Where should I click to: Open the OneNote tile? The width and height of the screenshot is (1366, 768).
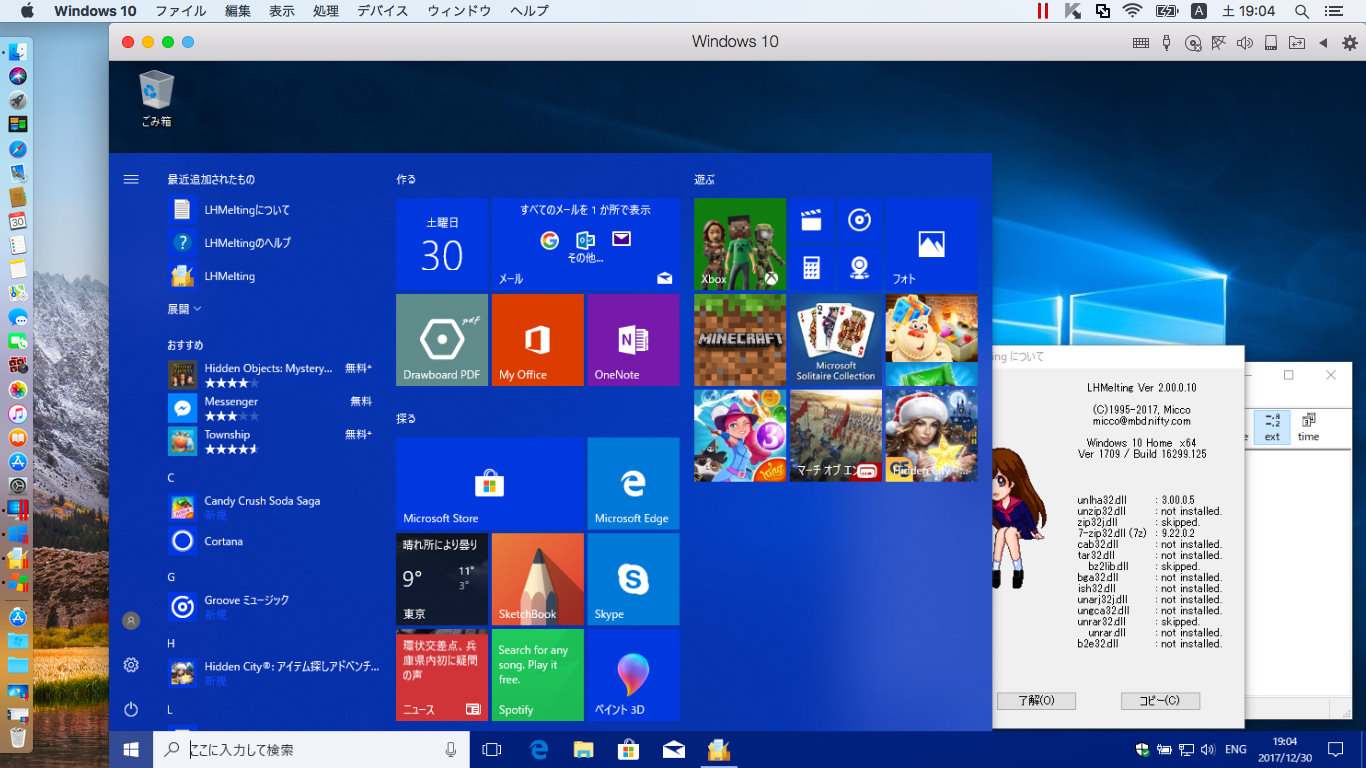click(633, 340)
